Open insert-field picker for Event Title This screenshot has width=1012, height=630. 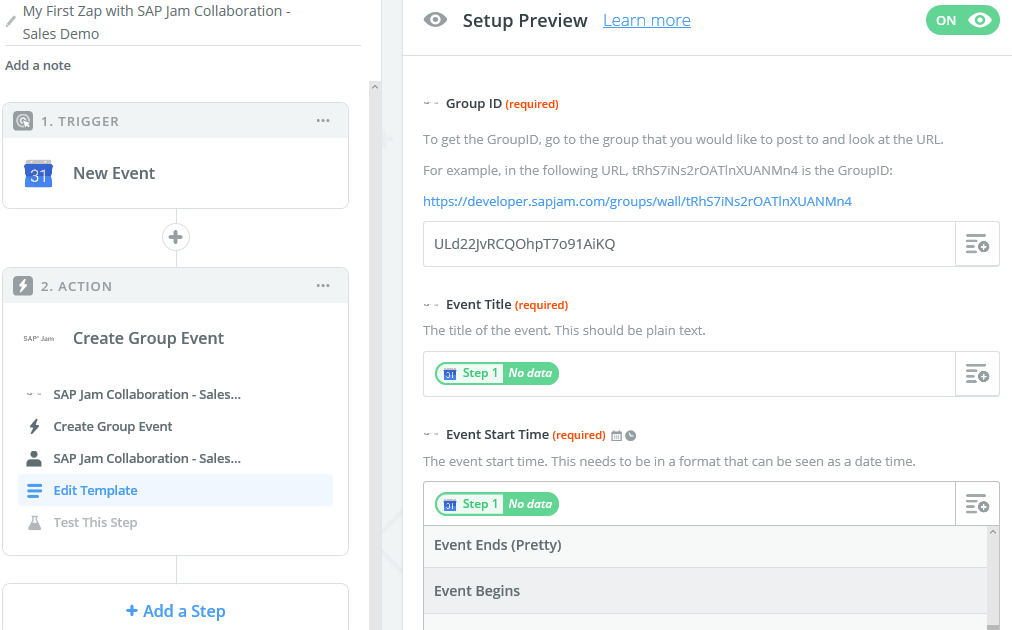tap(977, 374)
